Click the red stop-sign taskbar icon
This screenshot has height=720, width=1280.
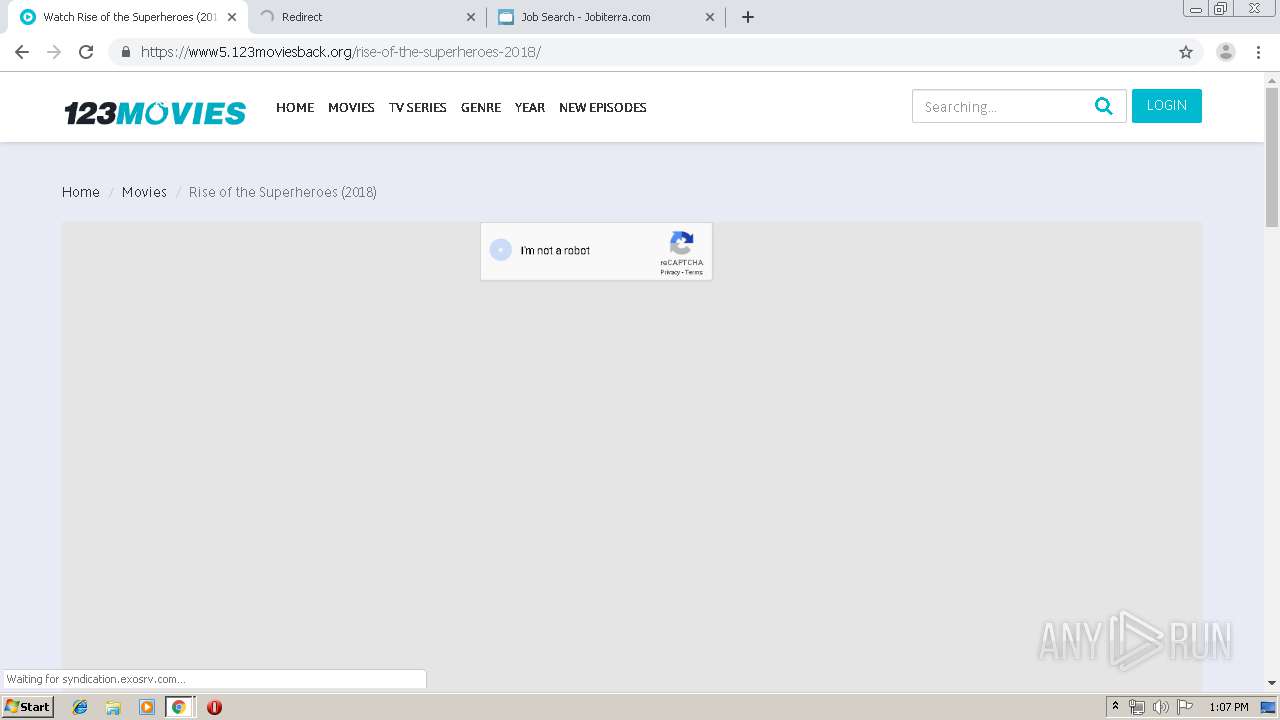coord(214,707)
